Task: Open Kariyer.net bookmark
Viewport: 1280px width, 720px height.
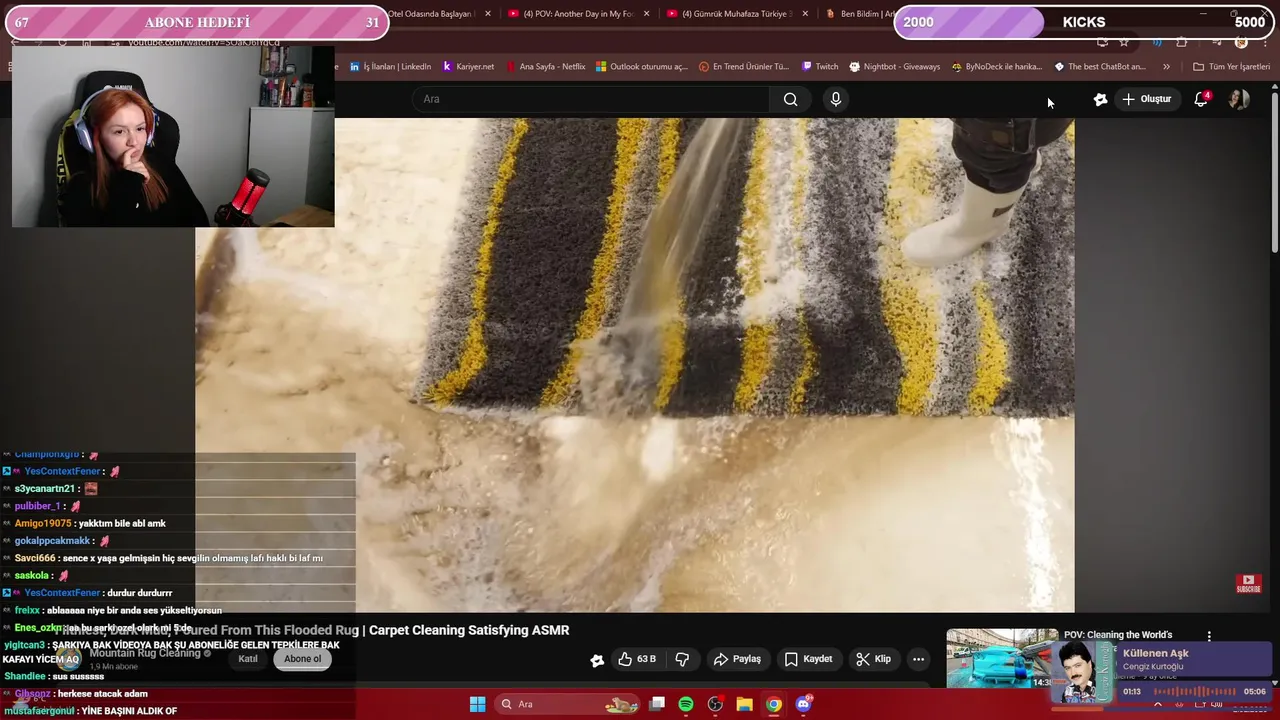Action: (468, 67)
